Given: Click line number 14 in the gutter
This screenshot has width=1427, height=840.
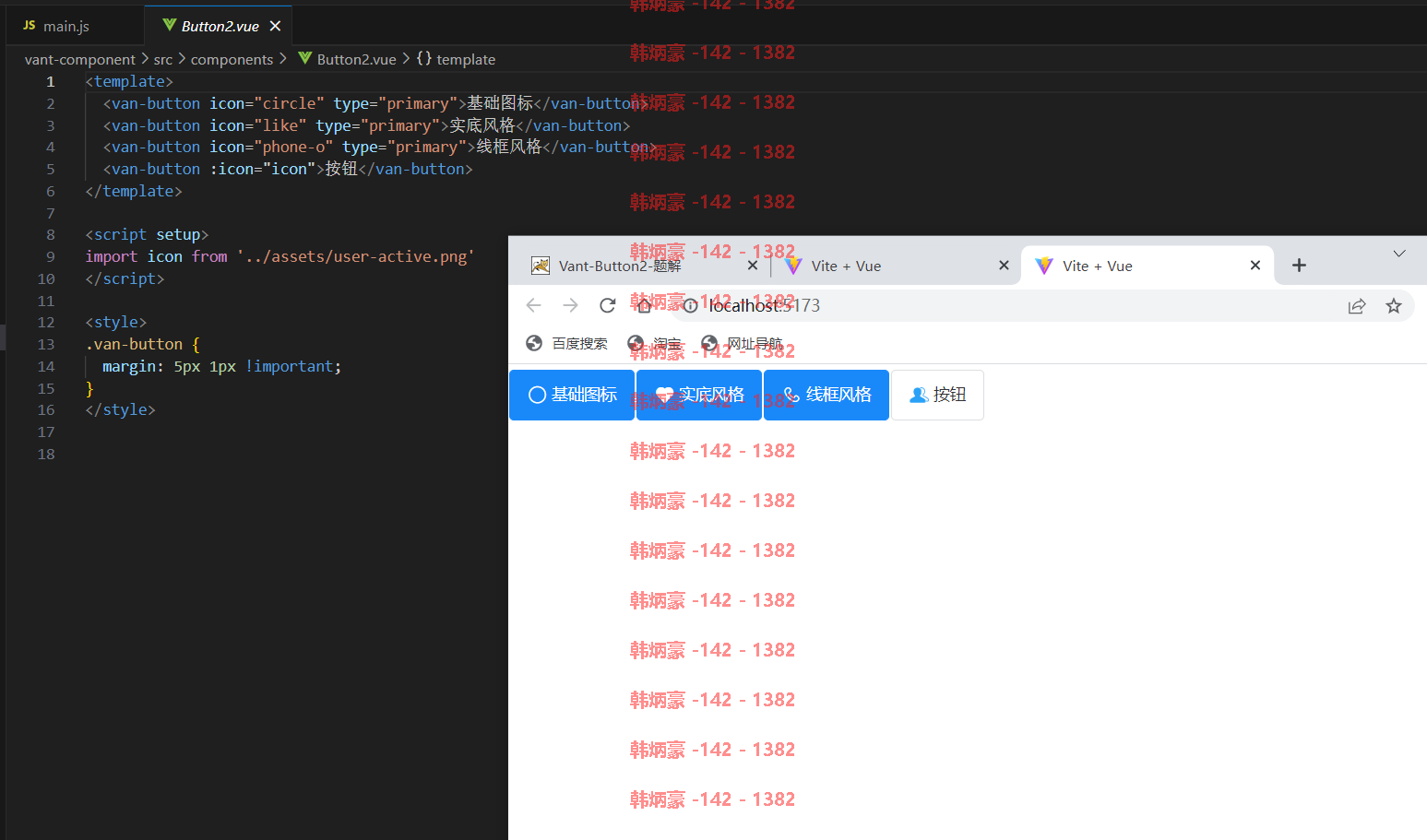Looking at the screenshot, I should click(46, 366).
